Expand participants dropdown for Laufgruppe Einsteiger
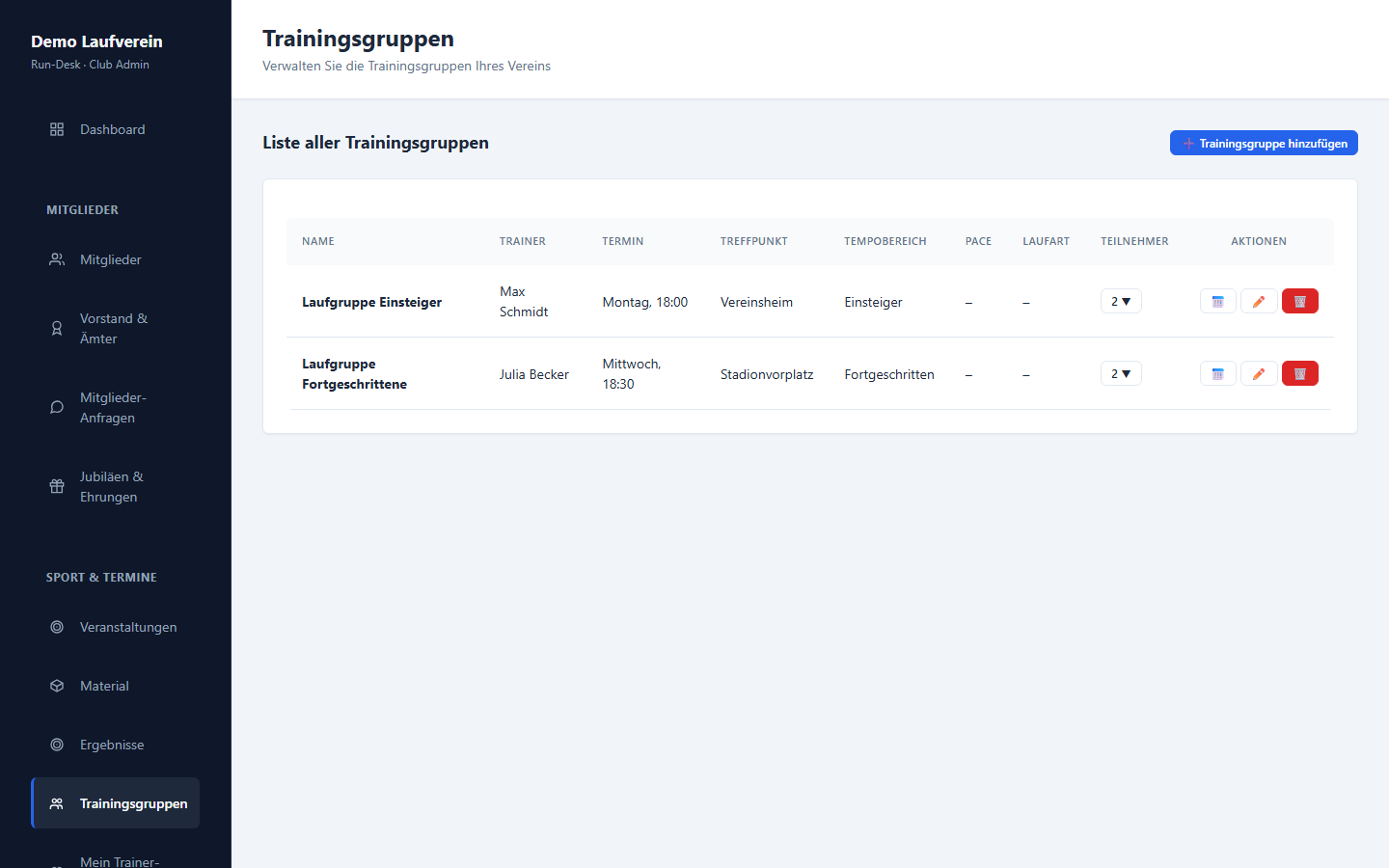Screen dimensions: 1389x868 1121,302
